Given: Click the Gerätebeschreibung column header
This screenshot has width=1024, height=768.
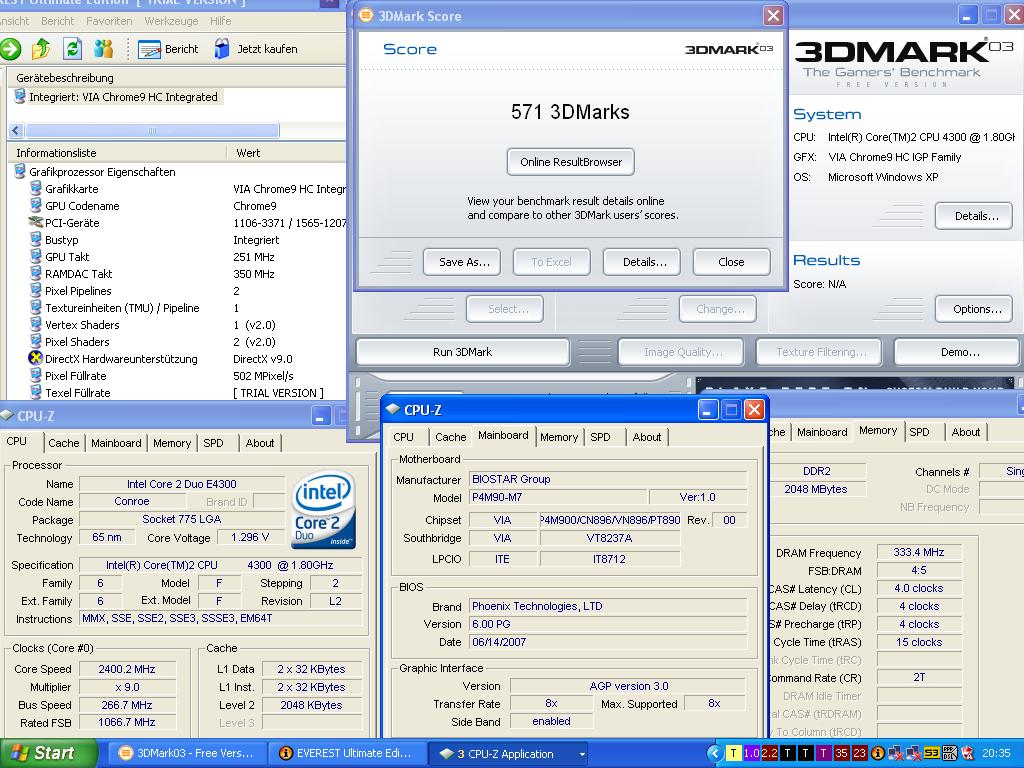Looking at the screenshot, I should point(176,78).
